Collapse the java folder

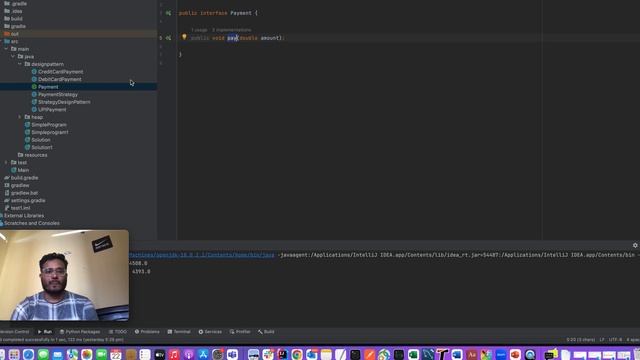click(13, 56)
